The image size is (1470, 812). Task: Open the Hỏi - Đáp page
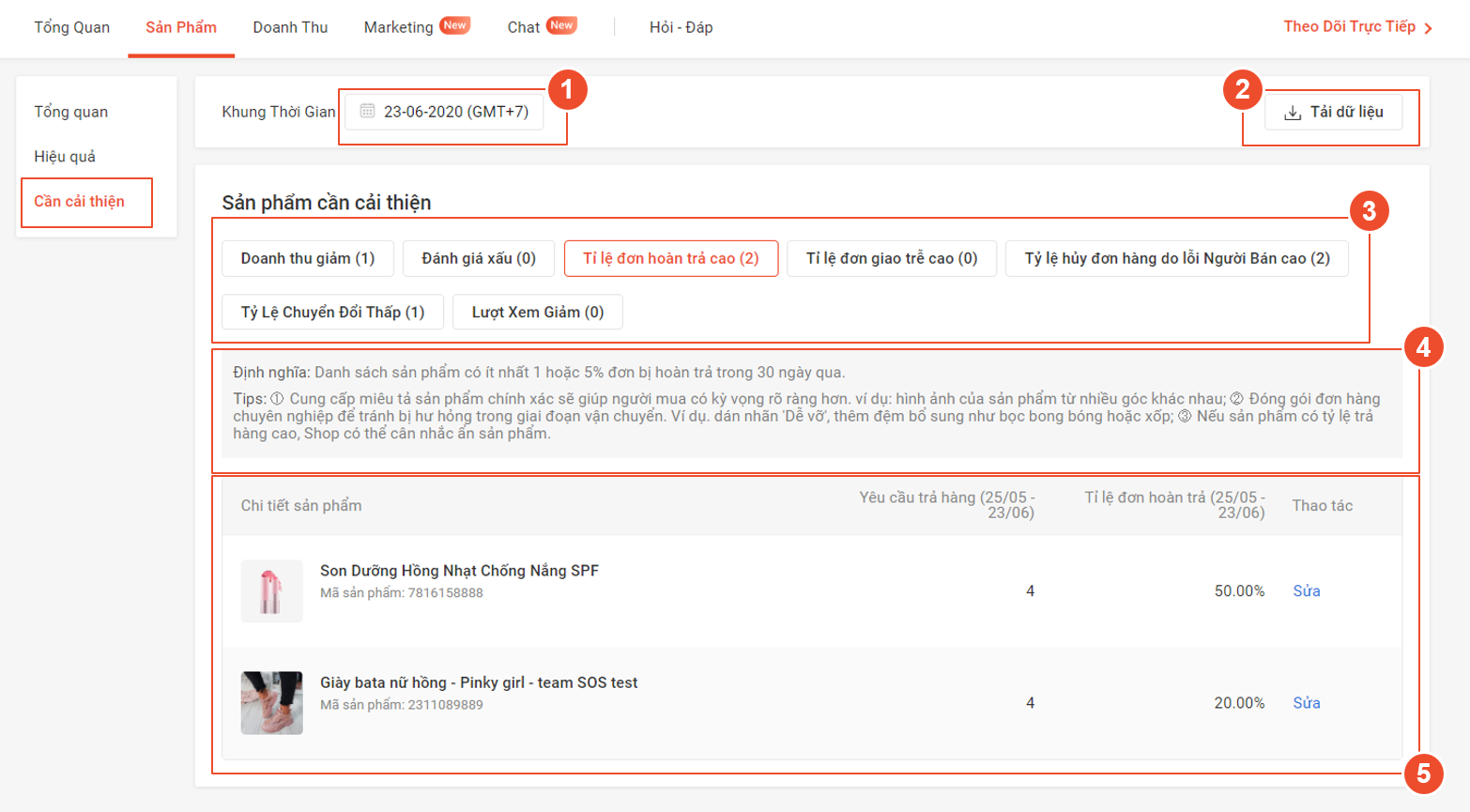tap(681, 27)
